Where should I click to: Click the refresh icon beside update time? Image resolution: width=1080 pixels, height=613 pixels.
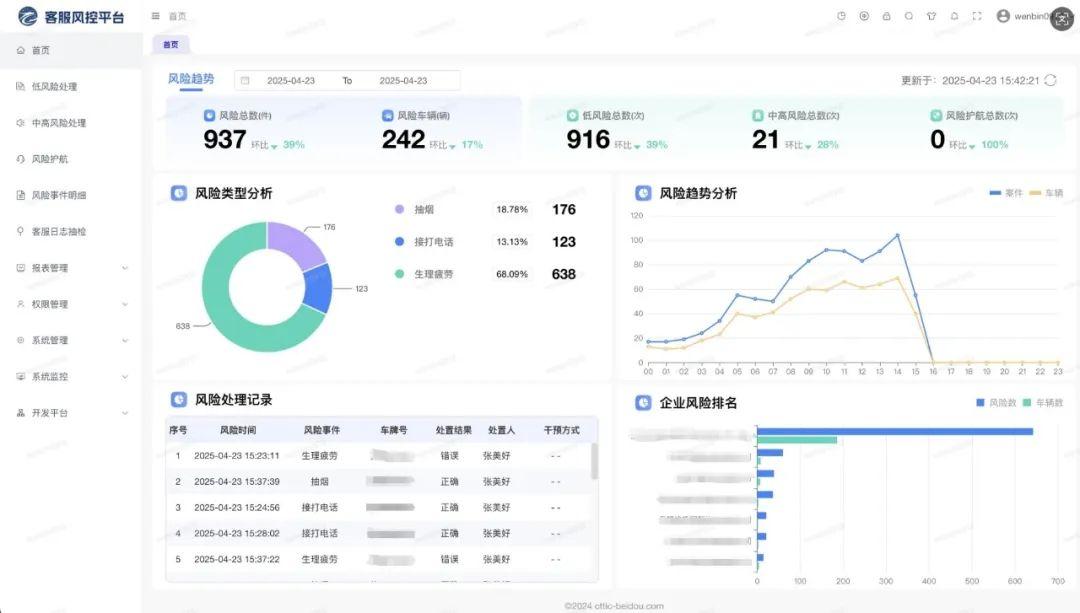click(x=1050, y=80)
